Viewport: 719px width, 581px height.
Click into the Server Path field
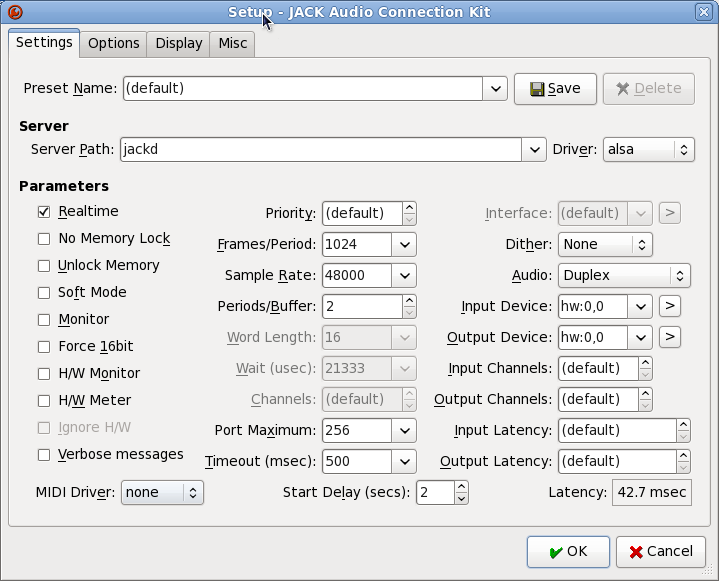(321, 149)
